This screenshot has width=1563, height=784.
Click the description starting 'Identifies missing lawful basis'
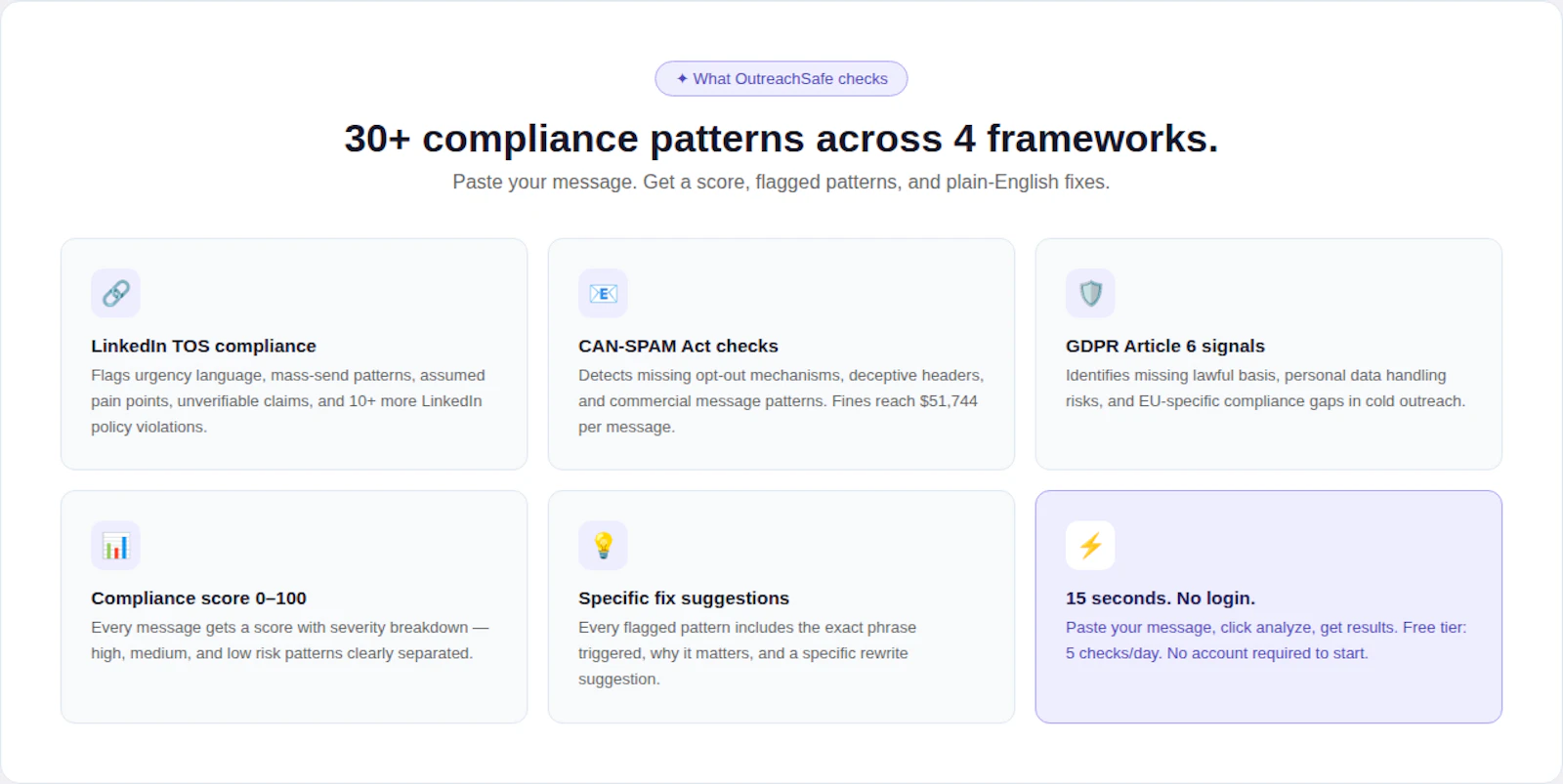tap(1265, 389)
